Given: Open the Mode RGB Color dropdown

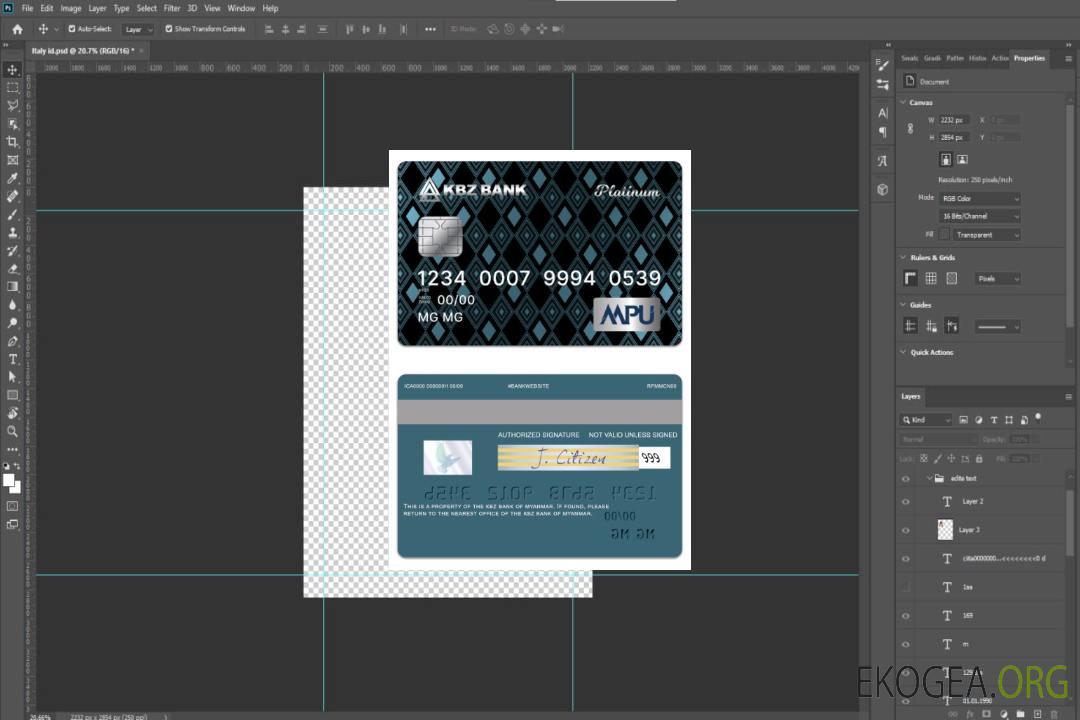Looking at the screenshot, I should [979, 198].
